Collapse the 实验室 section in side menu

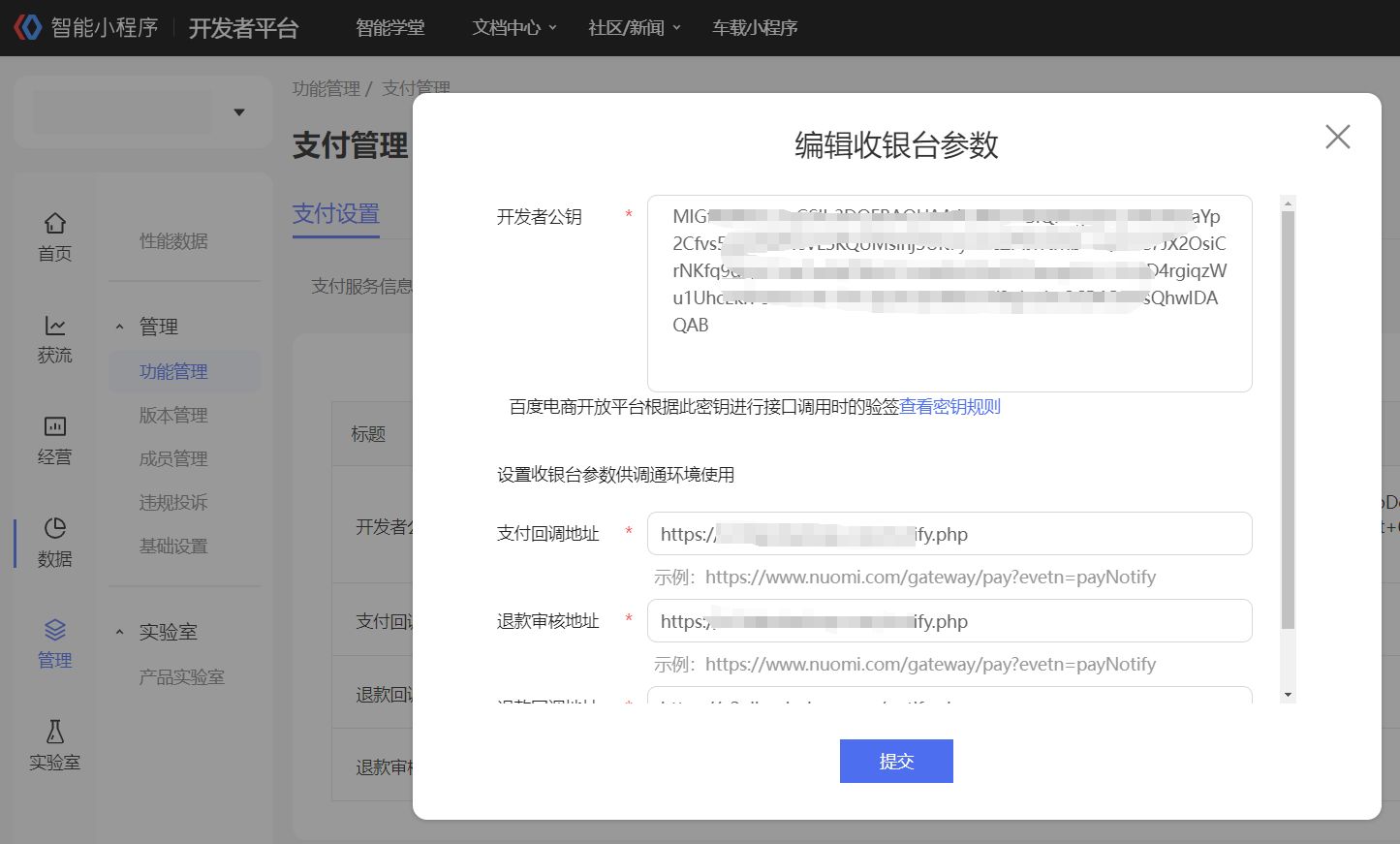(x=120, y=633)
